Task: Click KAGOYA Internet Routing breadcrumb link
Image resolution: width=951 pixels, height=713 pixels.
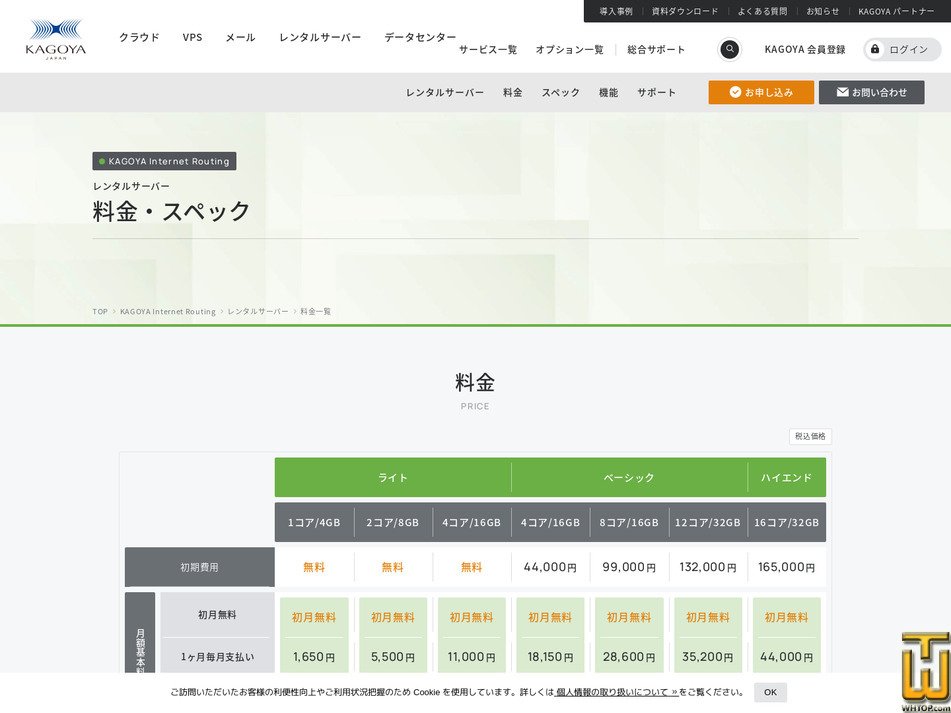Action: [x=167, y=312]
